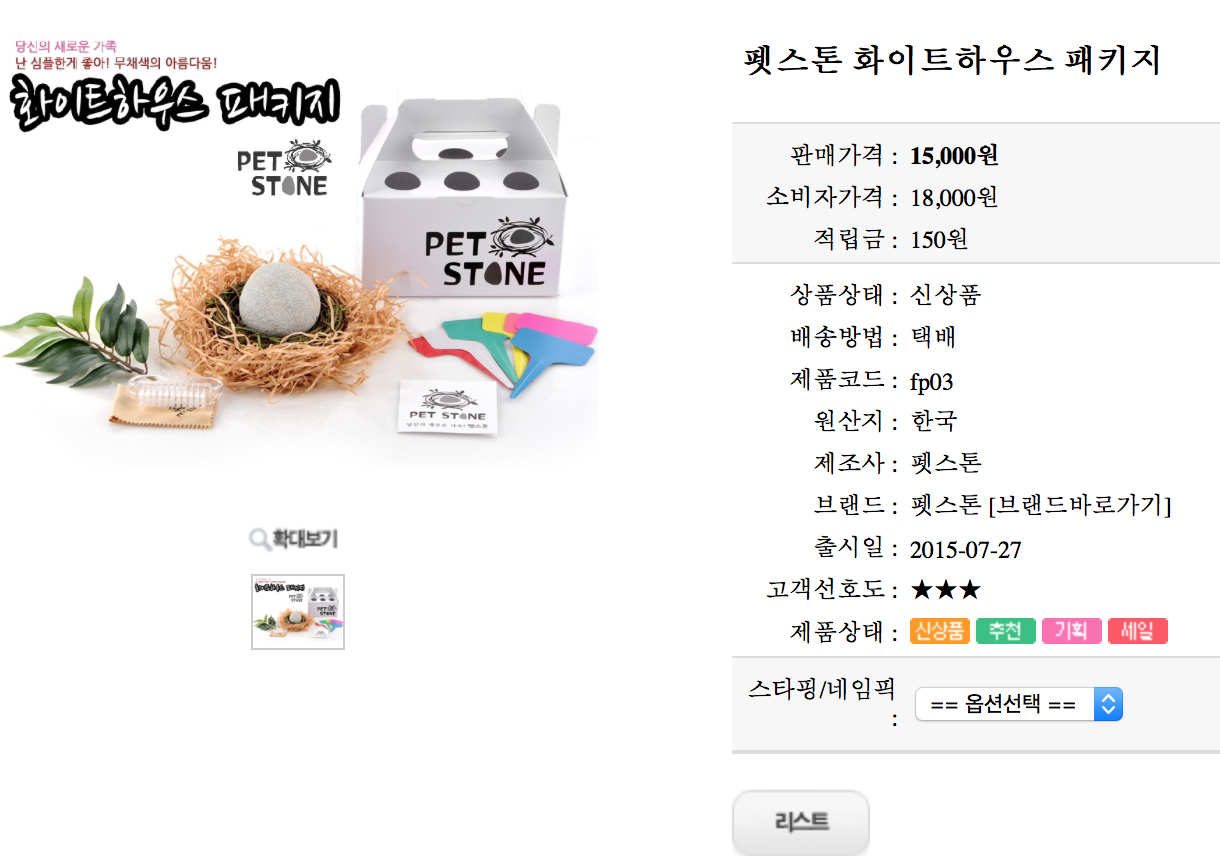Click the Pet Stone nest logo in image
This screenshot has height=856, width=1220.
pos(283,171)
